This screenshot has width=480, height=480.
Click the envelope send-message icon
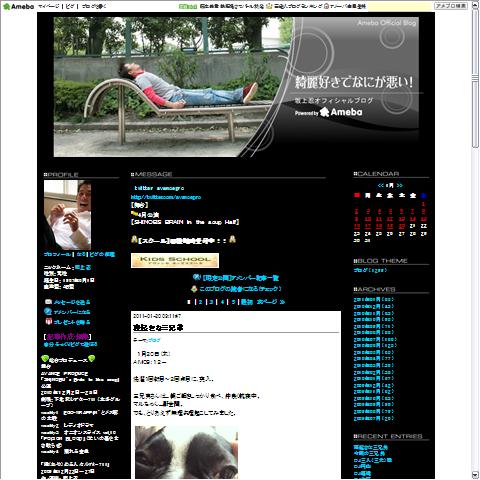48,302
